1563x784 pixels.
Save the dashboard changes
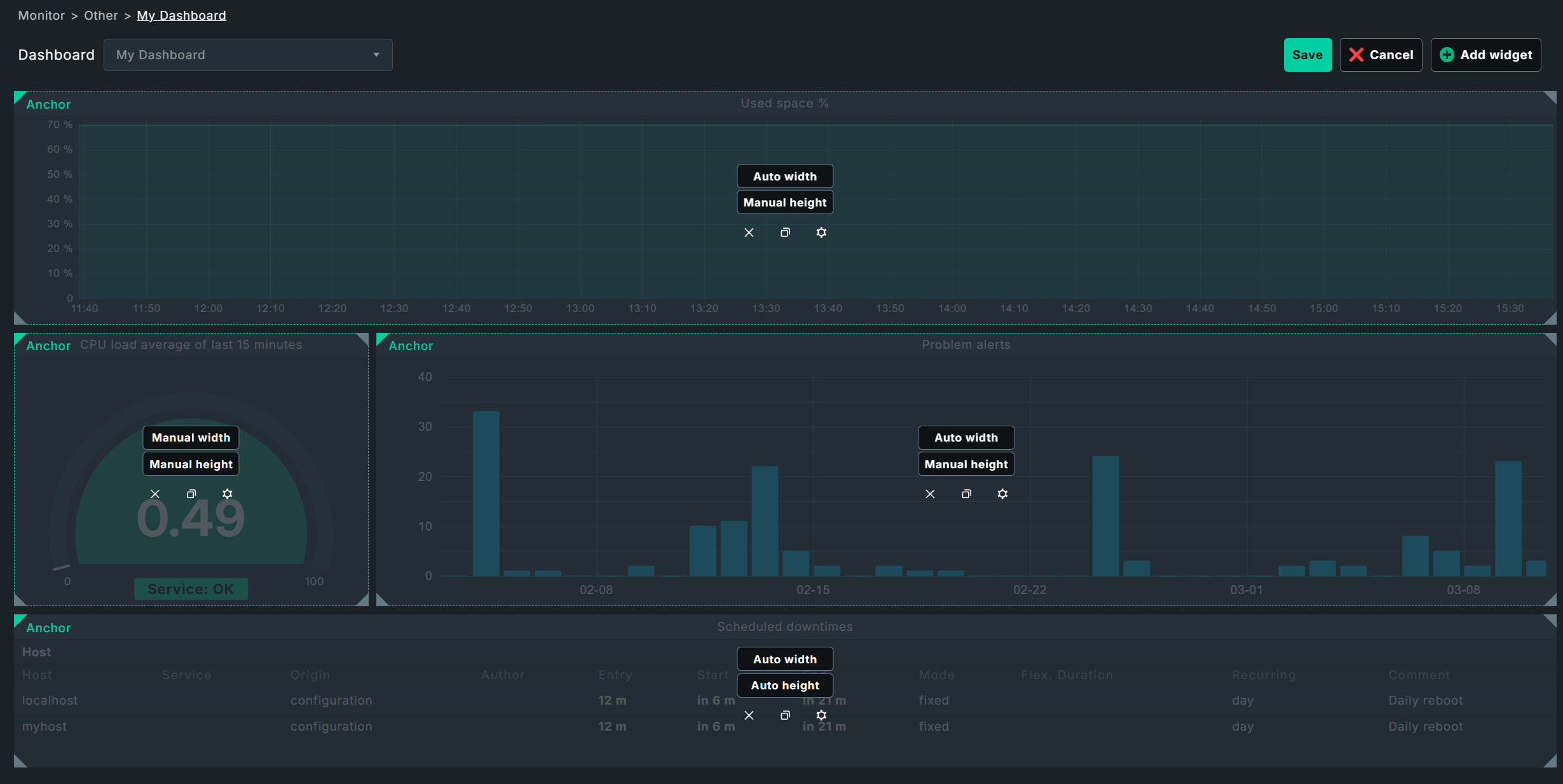point(1307,55)
